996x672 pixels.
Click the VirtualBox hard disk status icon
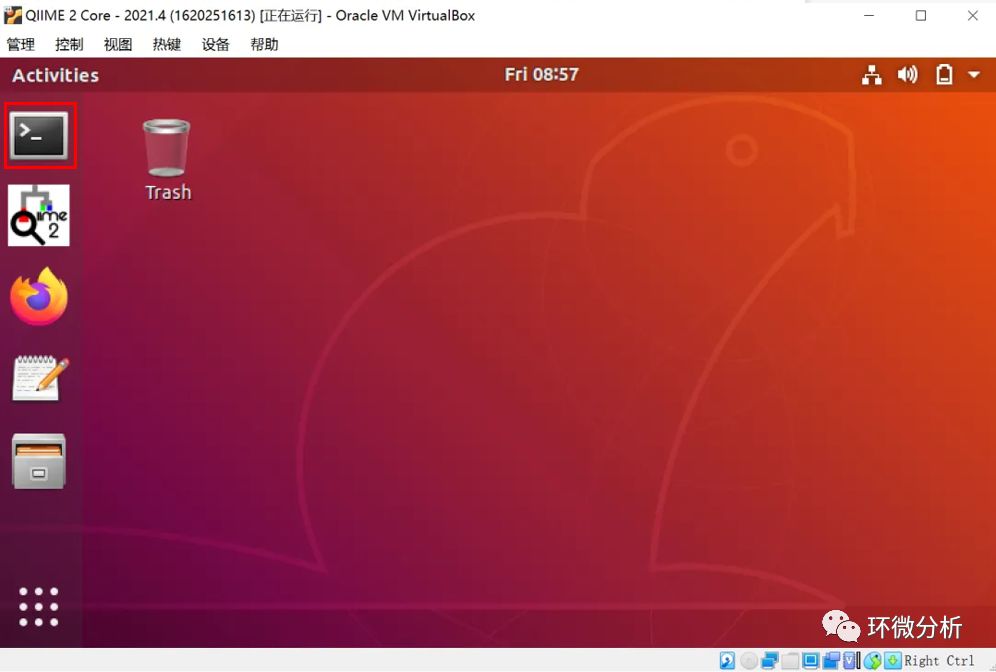[727, 661]
